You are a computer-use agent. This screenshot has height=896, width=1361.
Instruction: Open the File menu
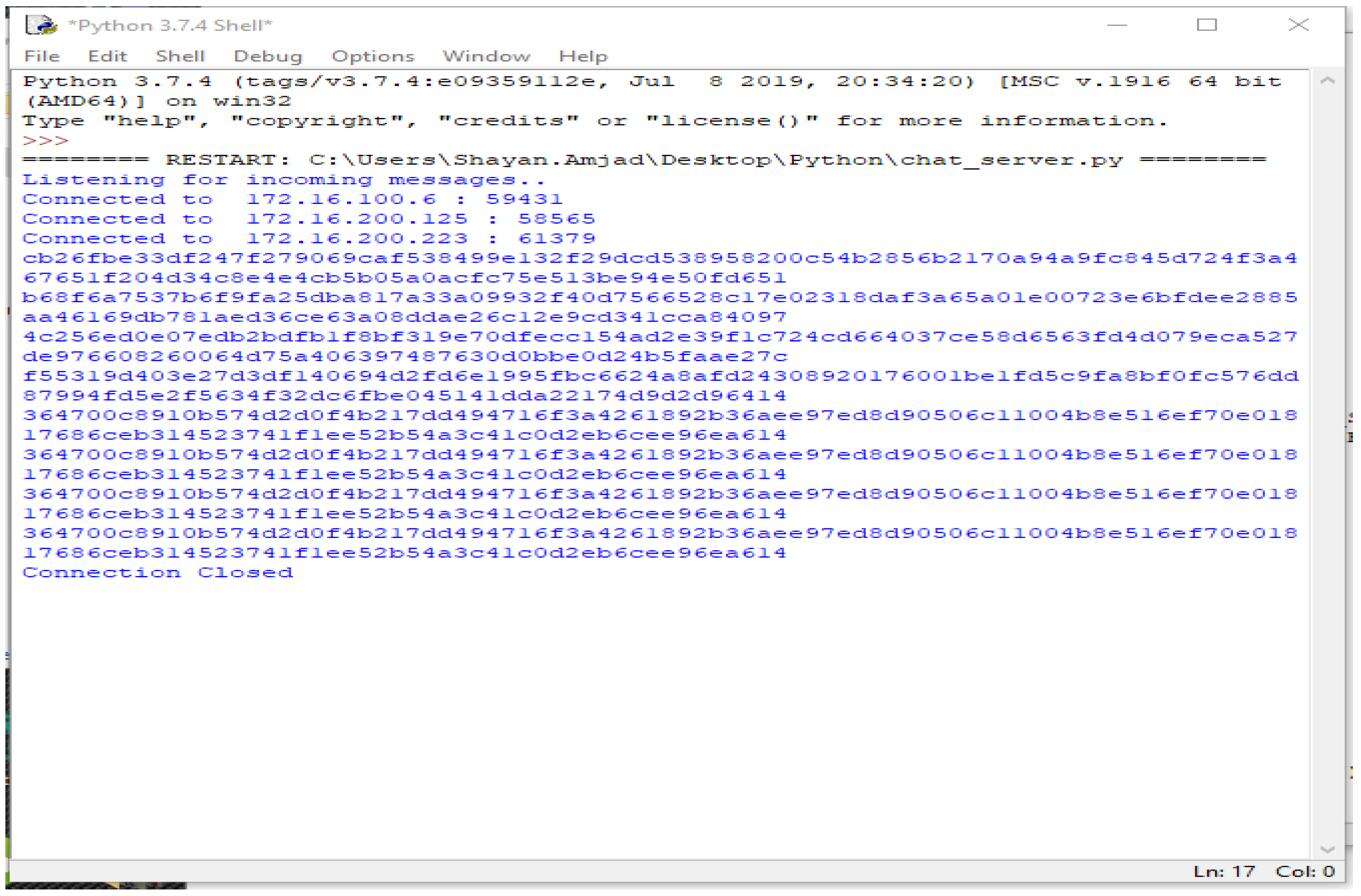pos(42,56)
